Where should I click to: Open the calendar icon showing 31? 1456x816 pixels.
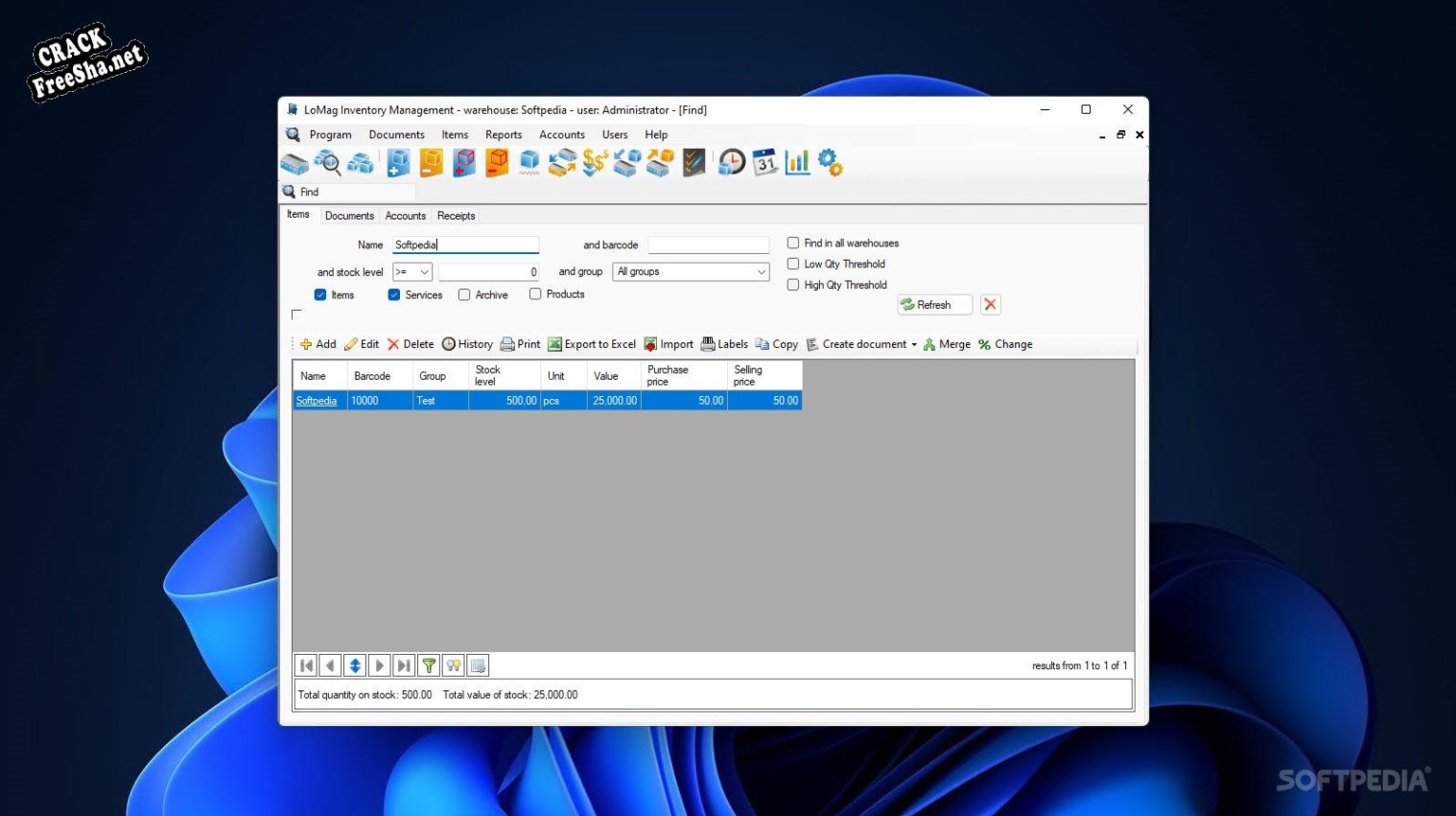click(x=764, y=164)
